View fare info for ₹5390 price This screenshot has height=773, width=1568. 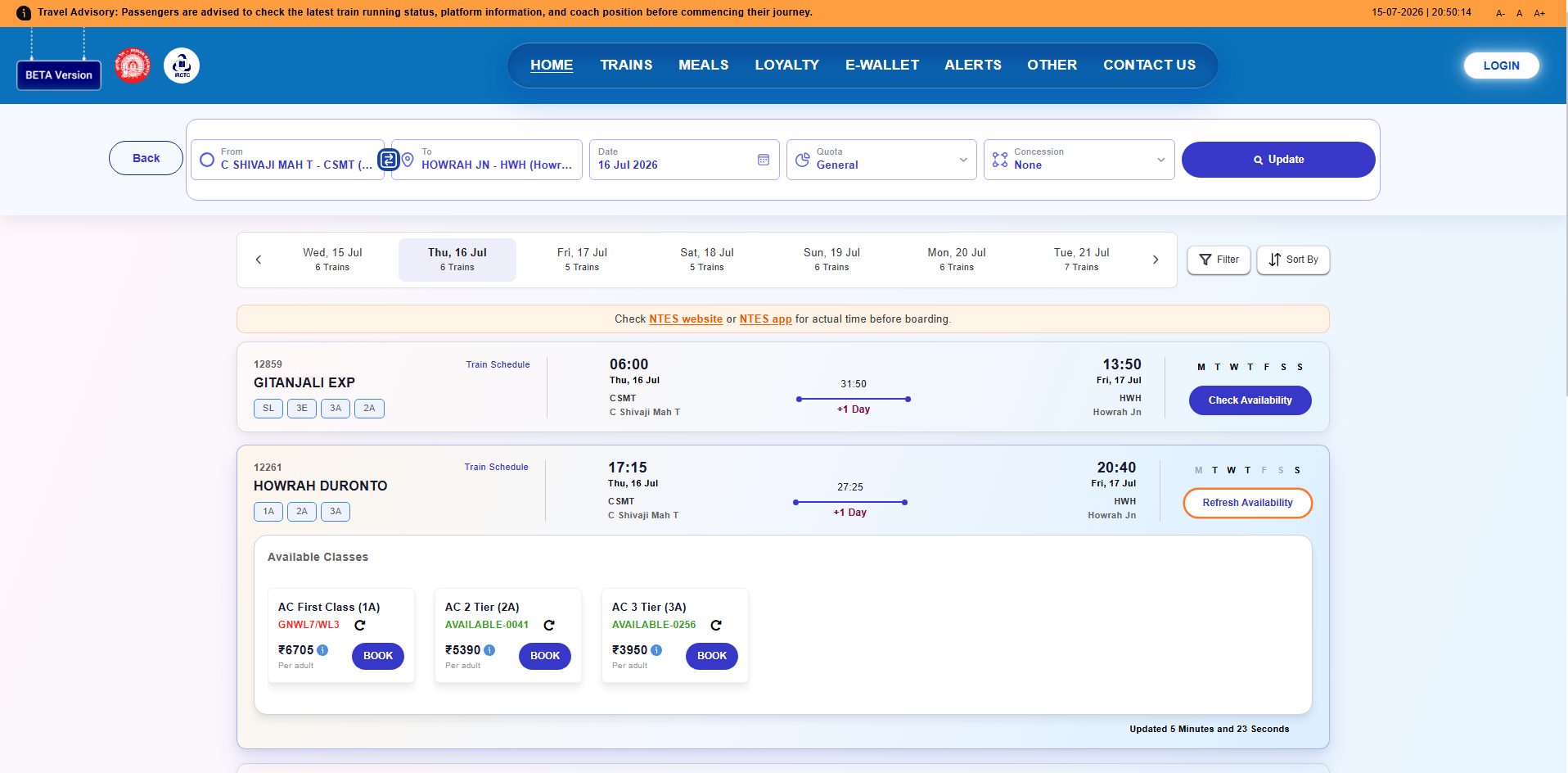[489, 650]
